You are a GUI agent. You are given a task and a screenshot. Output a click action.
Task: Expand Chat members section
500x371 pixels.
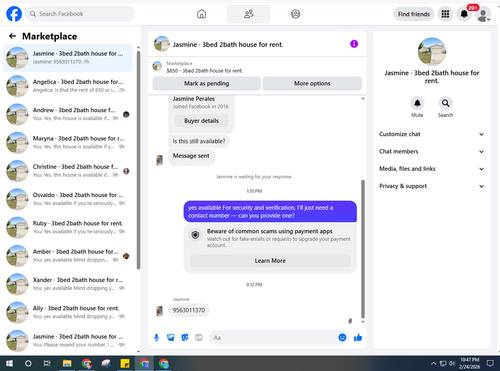coord(432,151)
